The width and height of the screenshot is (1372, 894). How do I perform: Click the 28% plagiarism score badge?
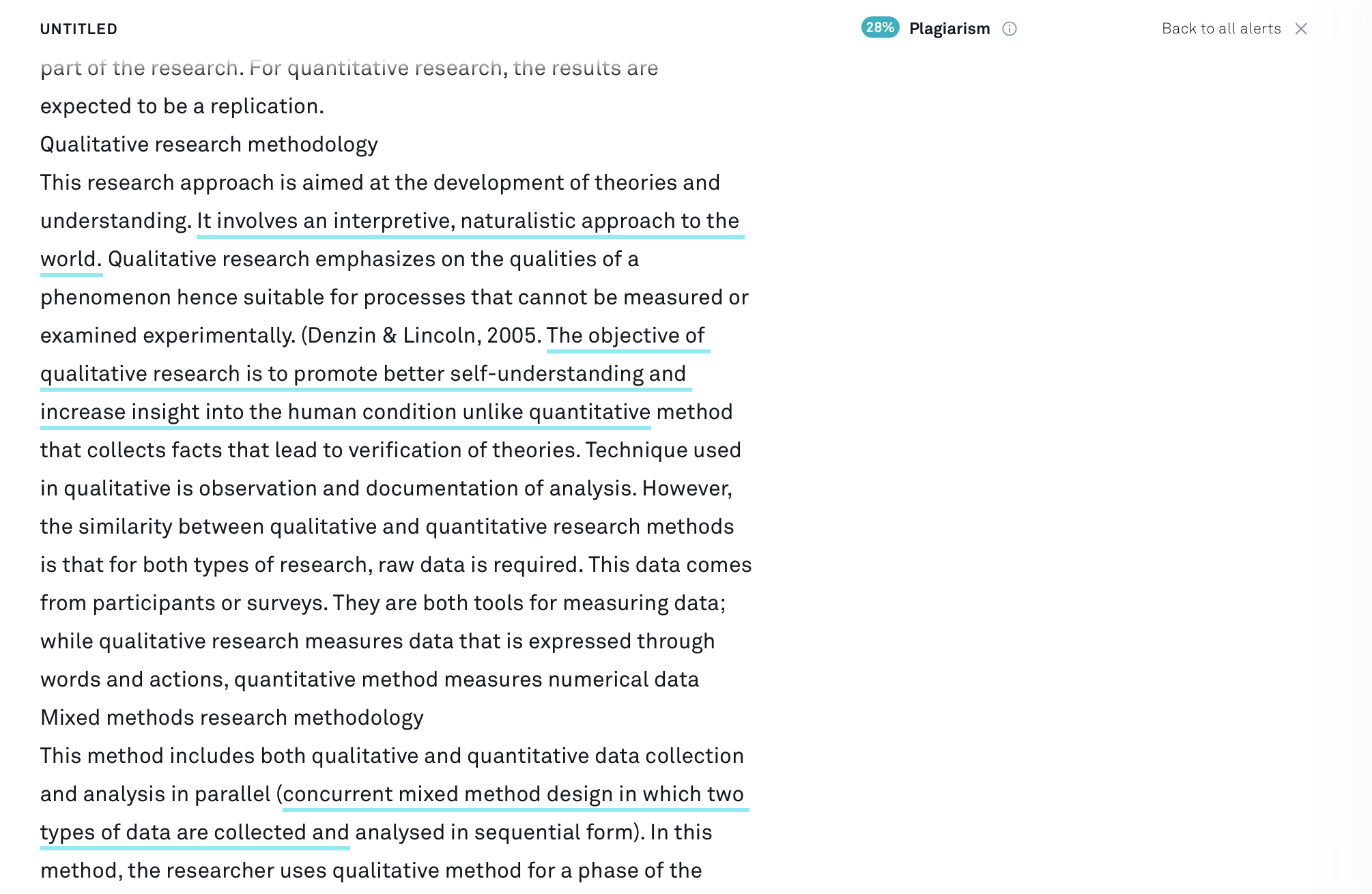[x=880, y=28]
